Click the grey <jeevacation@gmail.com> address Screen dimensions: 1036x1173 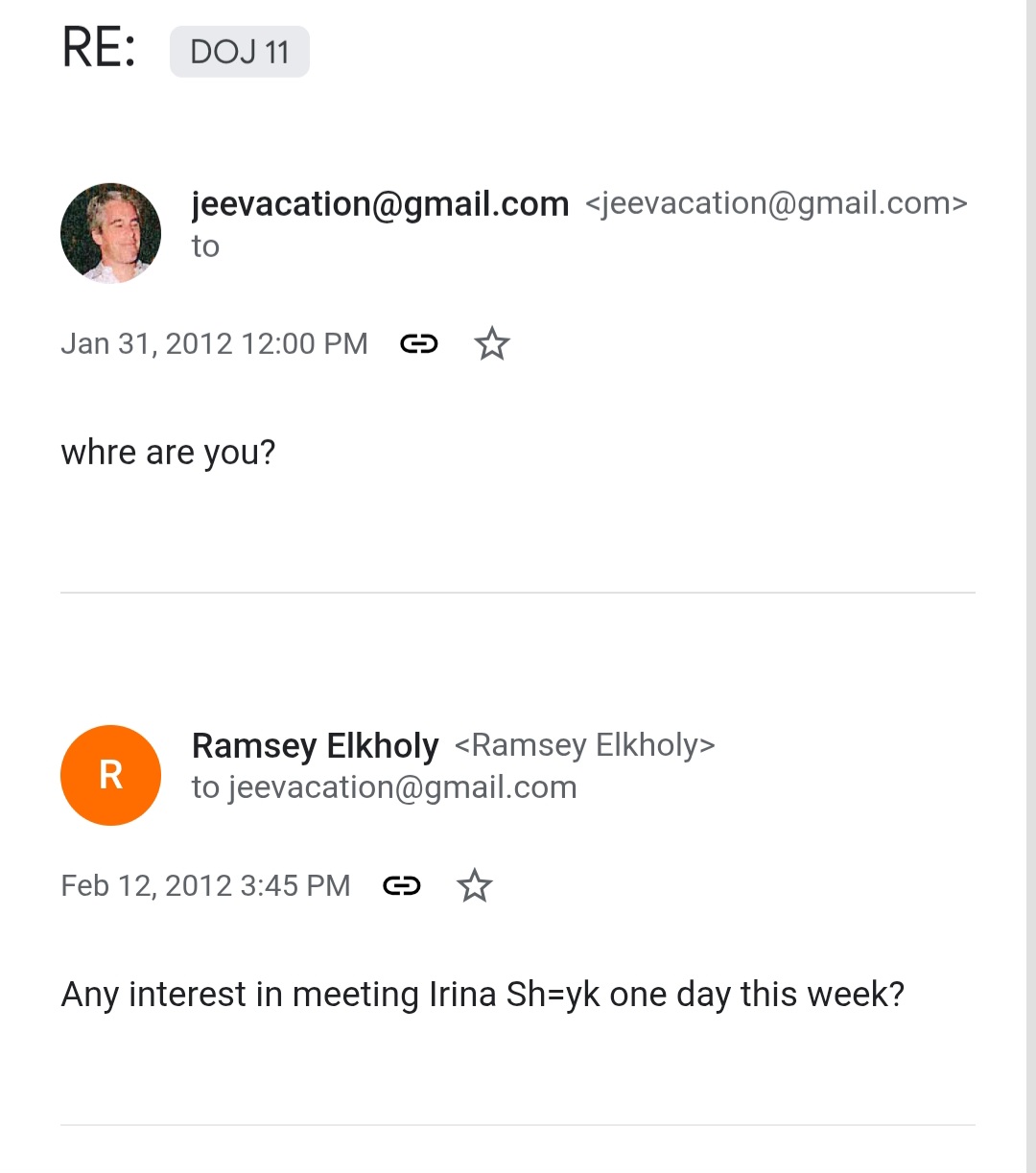[x=775, y=203]
